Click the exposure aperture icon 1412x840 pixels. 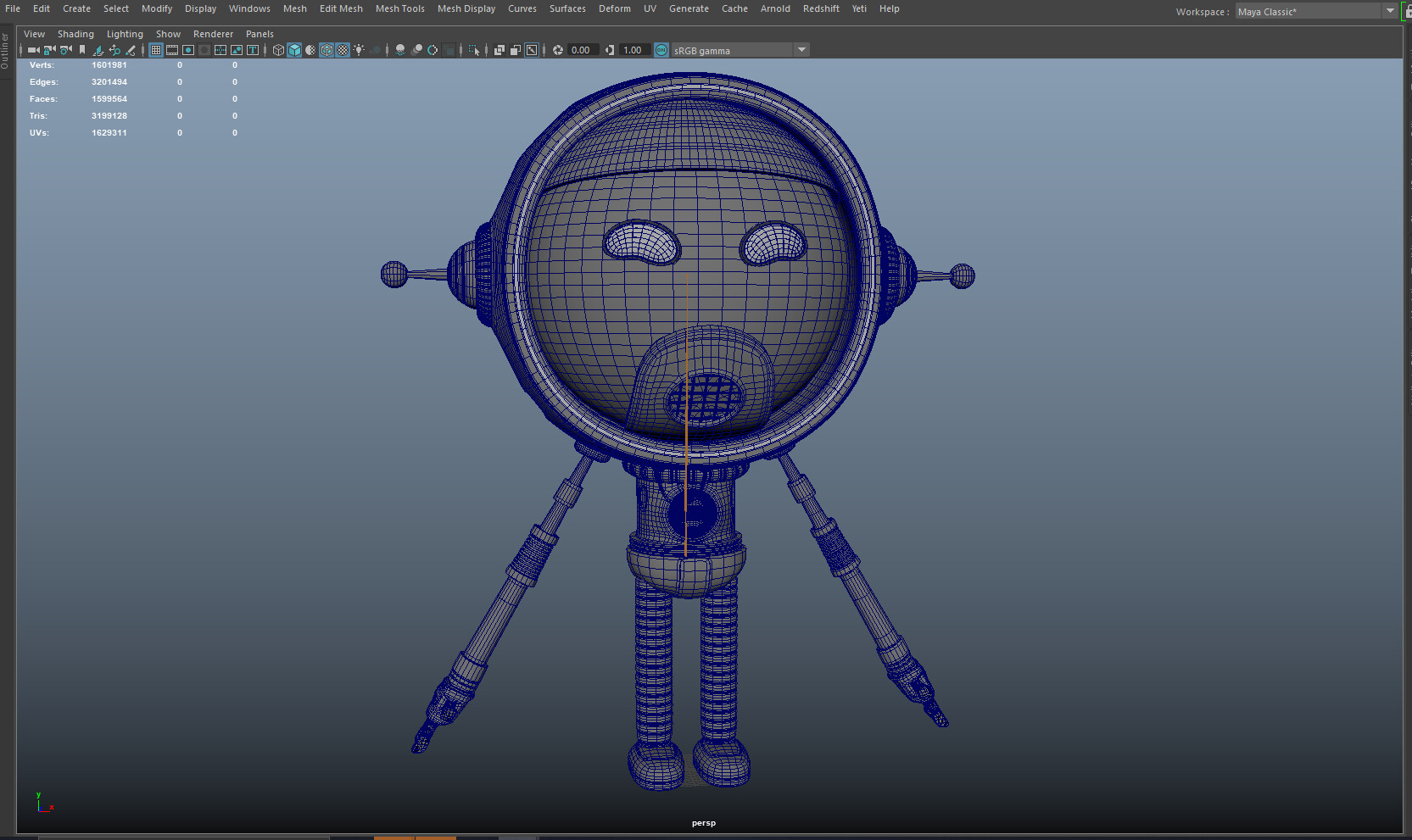click(x=558, y=50)
